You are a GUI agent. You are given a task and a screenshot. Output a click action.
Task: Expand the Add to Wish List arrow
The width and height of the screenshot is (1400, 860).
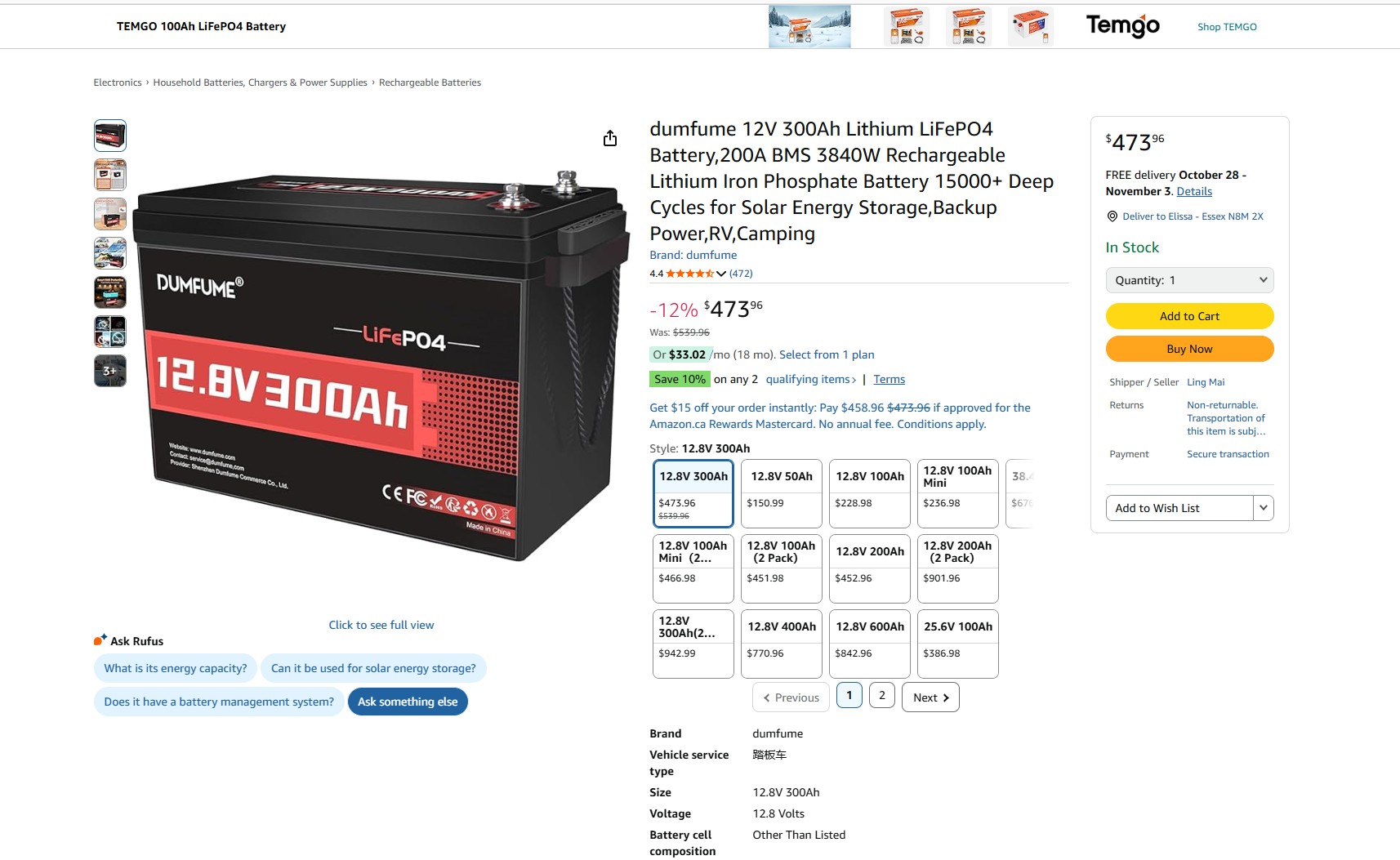pos(1264,508)
